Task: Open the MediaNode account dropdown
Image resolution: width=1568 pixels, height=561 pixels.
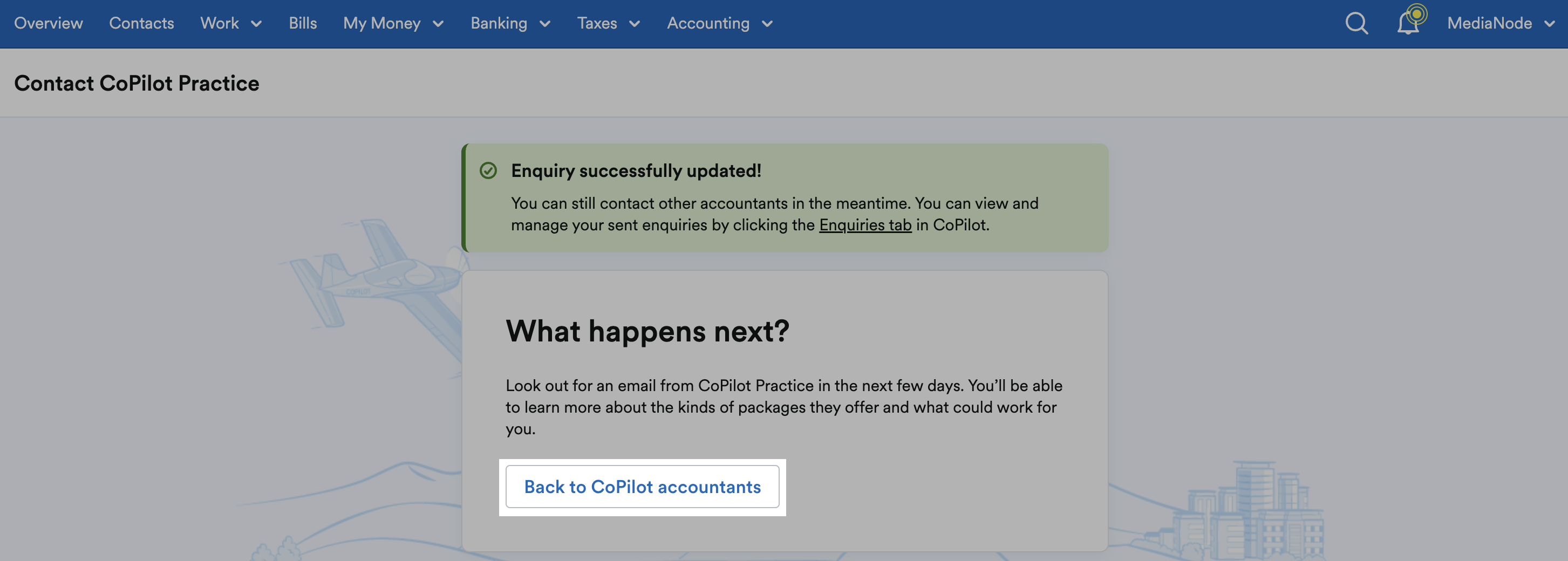Action: [x=1501, y=23]
